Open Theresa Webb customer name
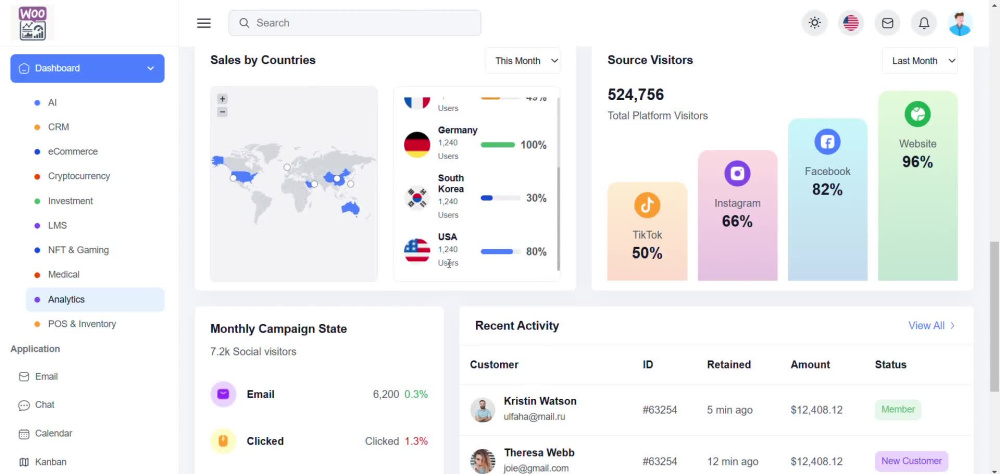Image resolution: width=1000 pixels, height=474 pixels. click(x=539, y=452)
